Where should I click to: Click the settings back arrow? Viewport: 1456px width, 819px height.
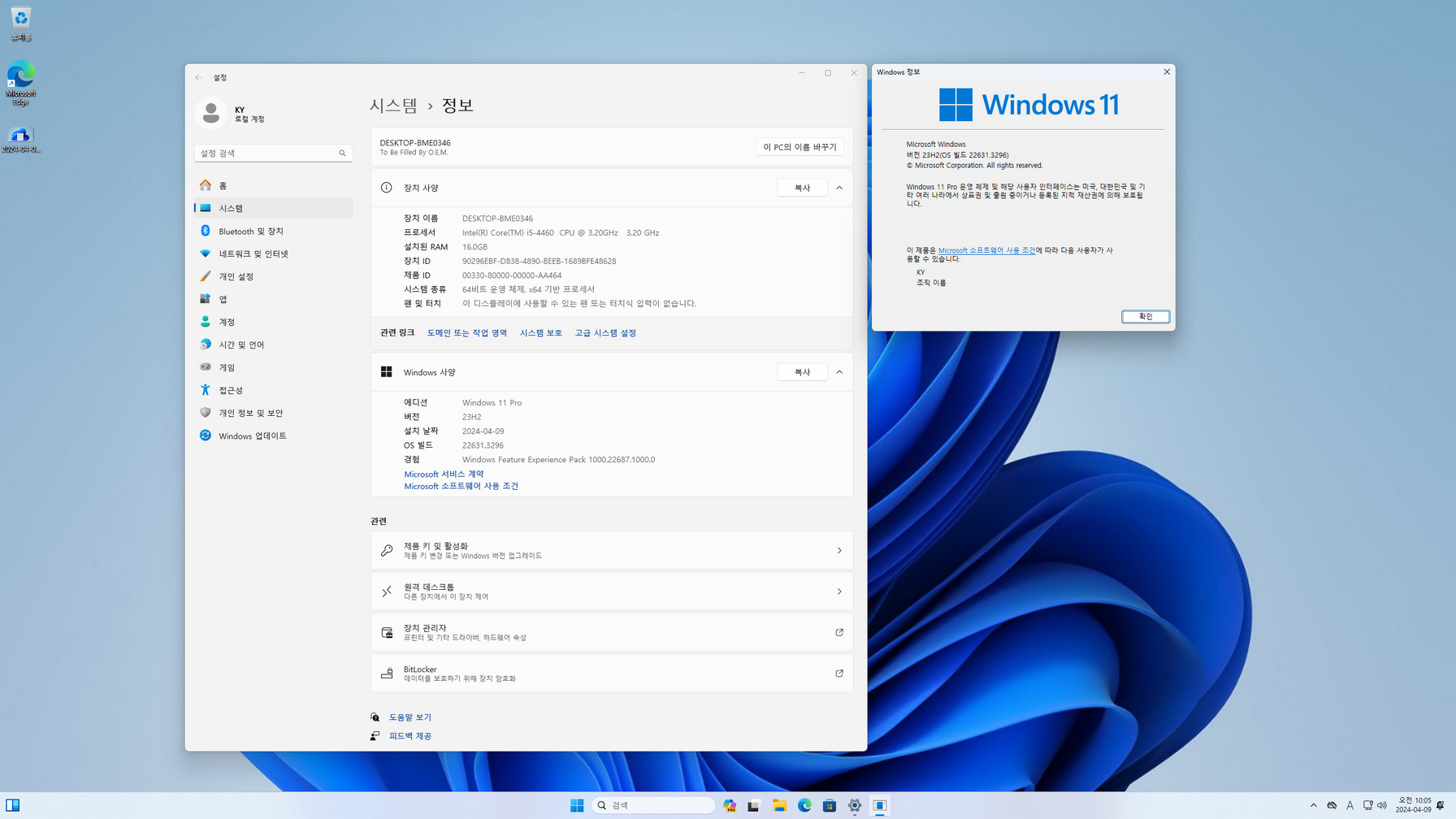point(199,77)
